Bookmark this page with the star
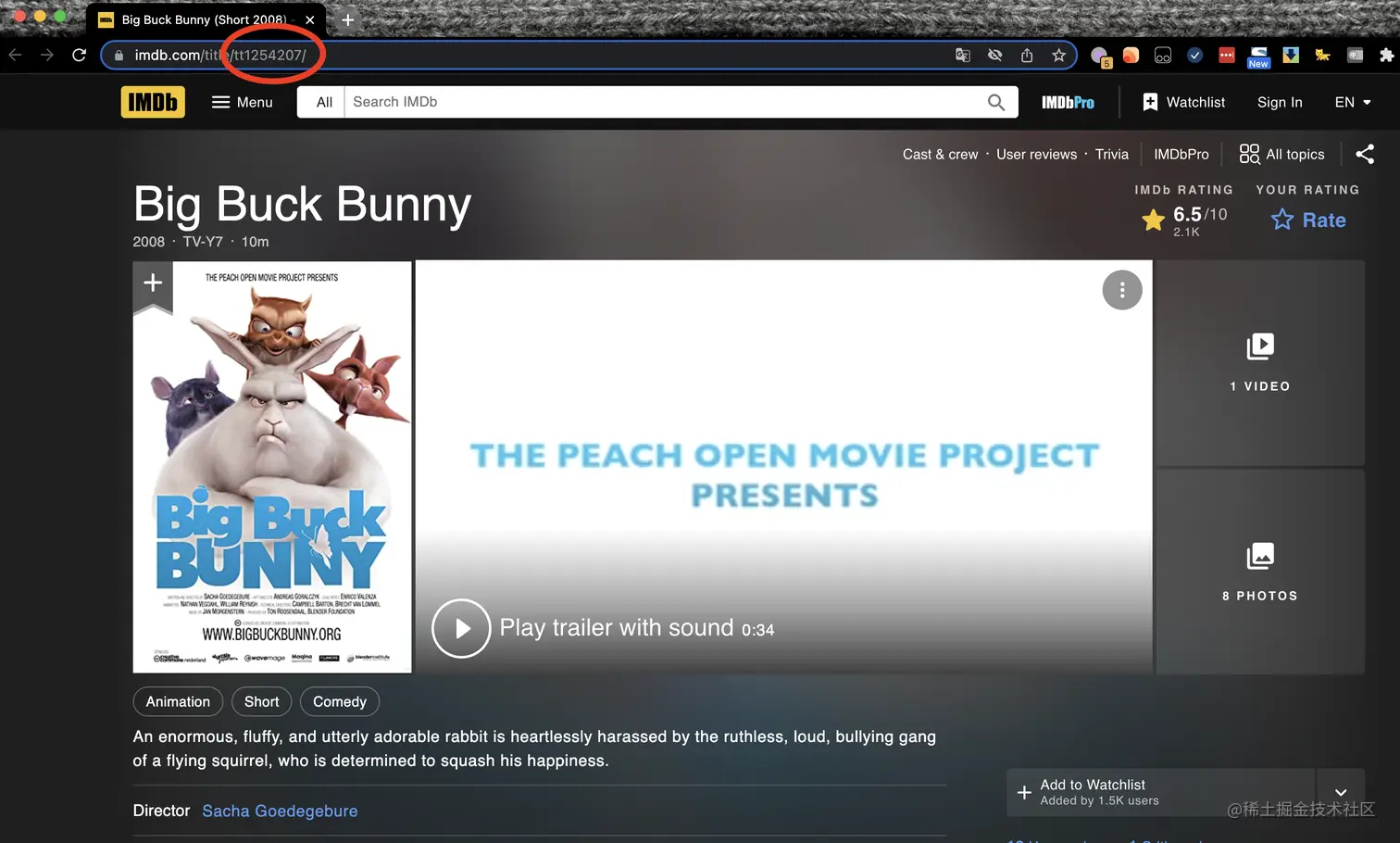The height and width of the screenshot is (843, 1400). 1059,56
